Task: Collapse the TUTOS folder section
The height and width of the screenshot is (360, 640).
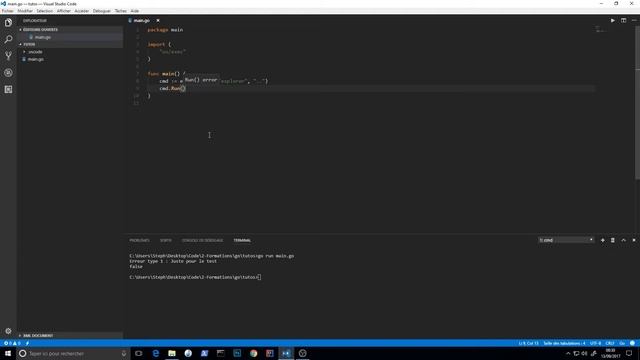Action: click(70, 44)
